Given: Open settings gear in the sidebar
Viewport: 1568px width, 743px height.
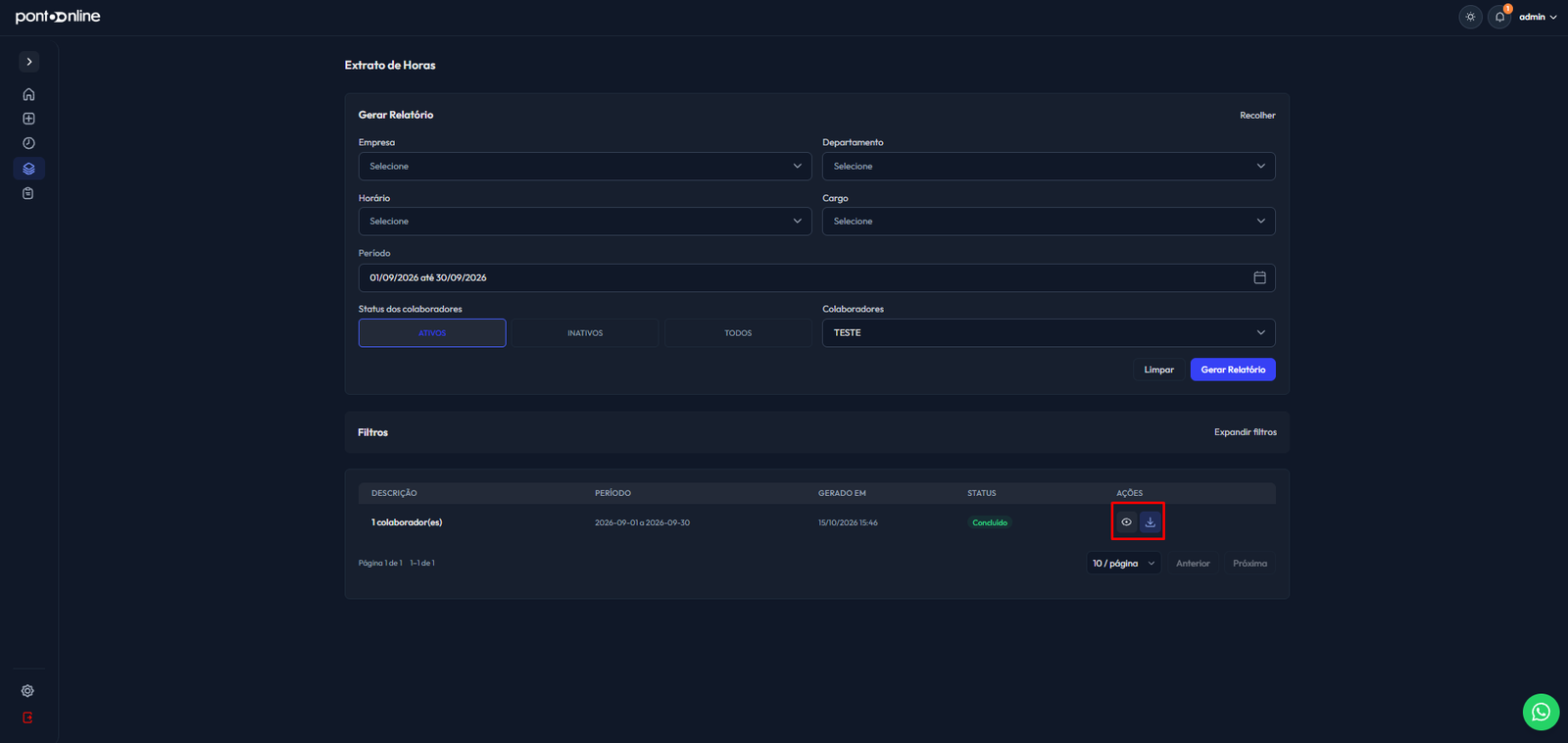Looking at the screenshot, I should click(27, 691).
